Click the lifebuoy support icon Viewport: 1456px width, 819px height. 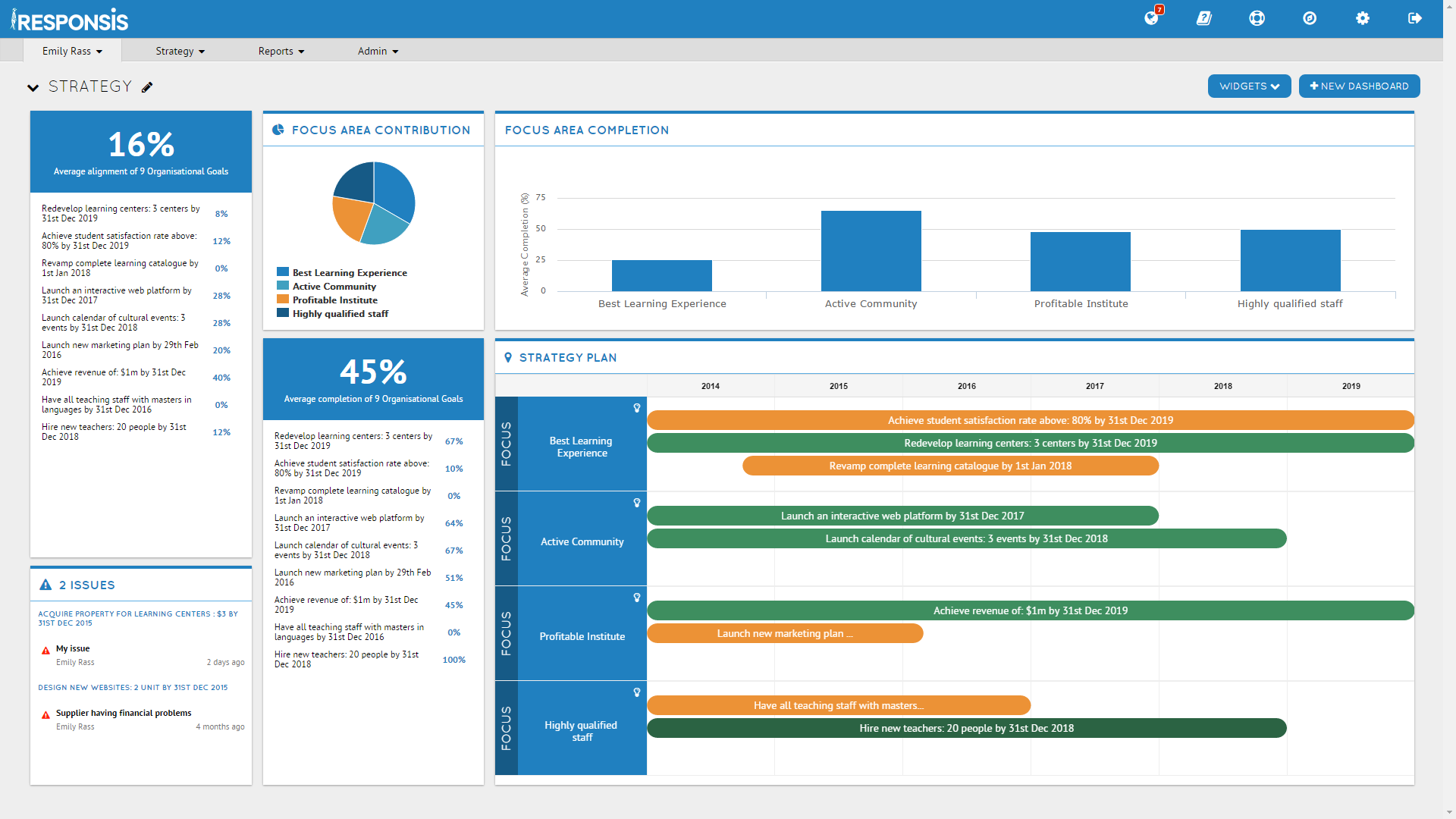pos(1257,18)
